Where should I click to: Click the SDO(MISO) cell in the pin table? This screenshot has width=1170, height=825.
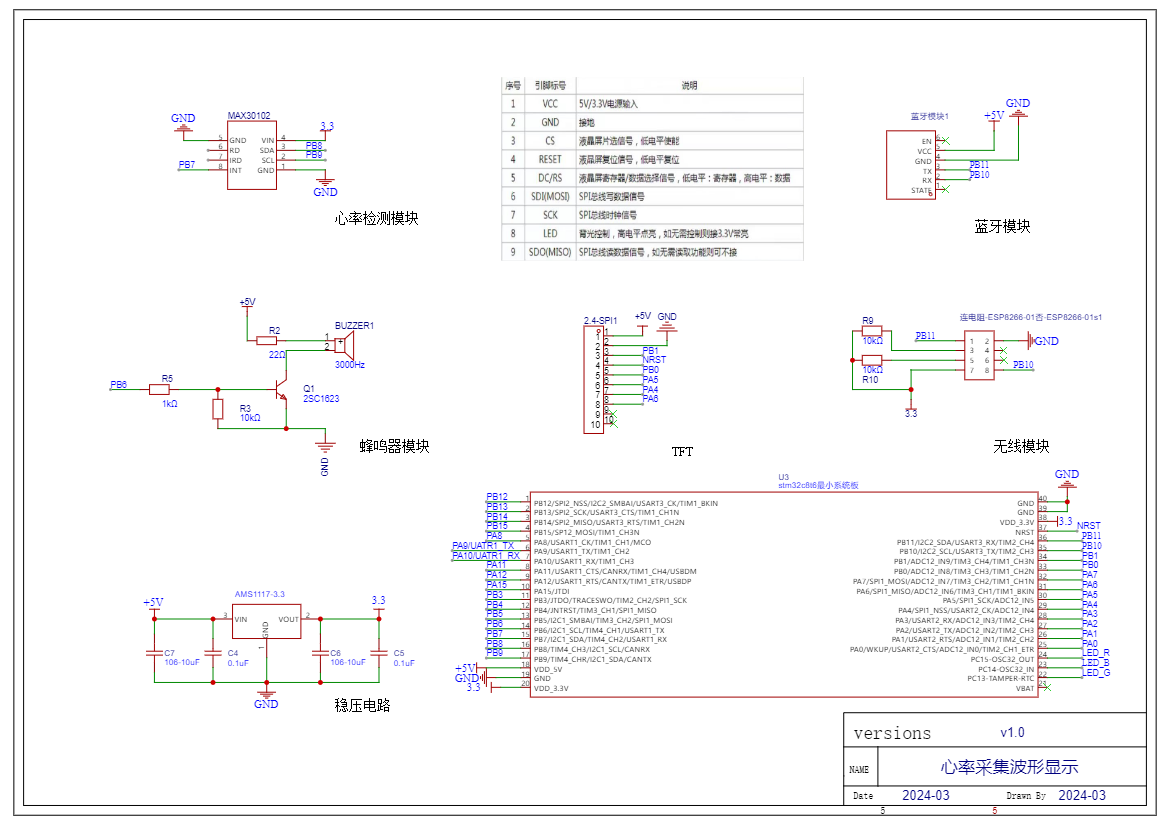[x=550, y=252]
